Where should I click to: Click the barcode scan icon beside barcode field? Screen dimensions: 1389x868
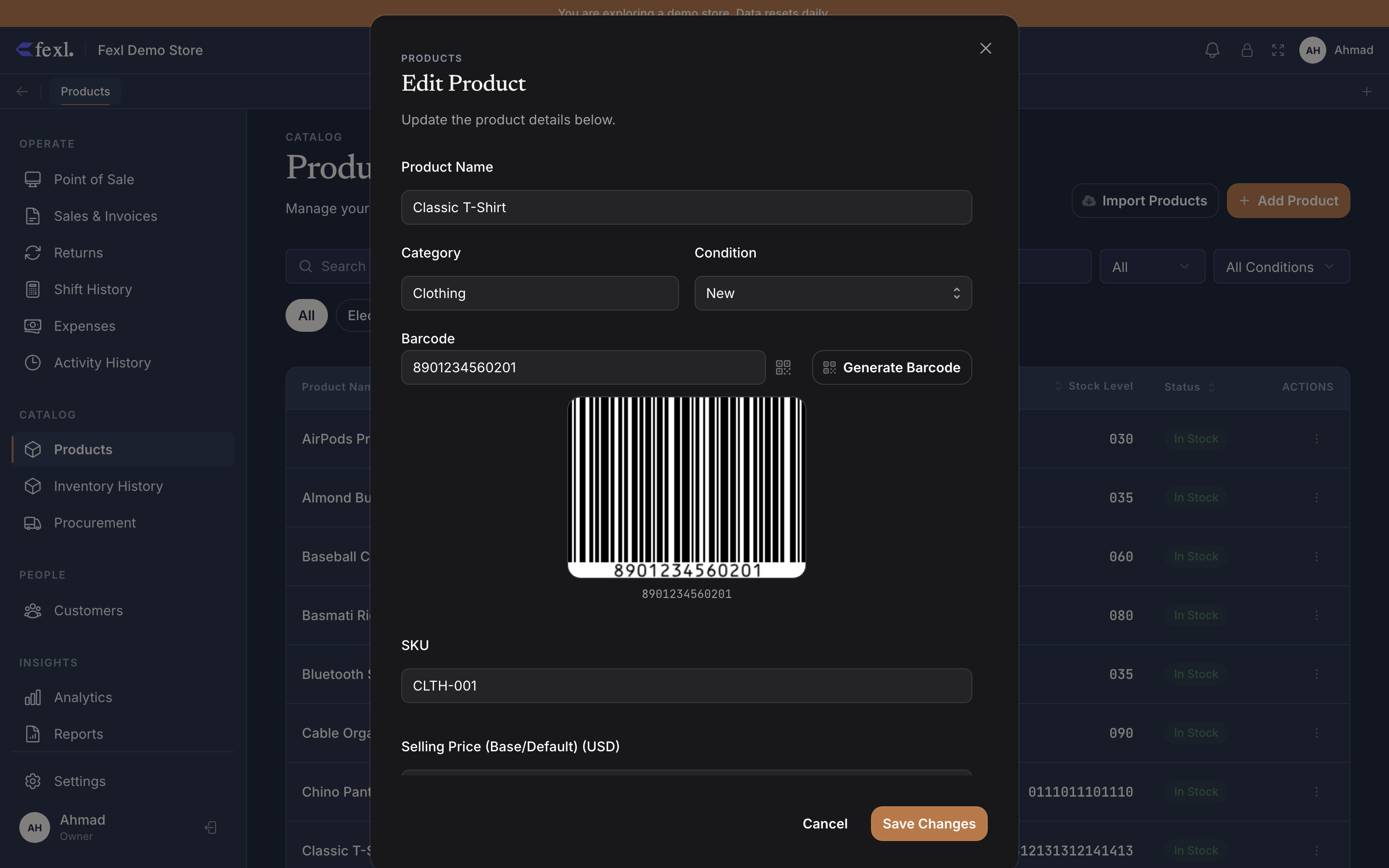783,367
